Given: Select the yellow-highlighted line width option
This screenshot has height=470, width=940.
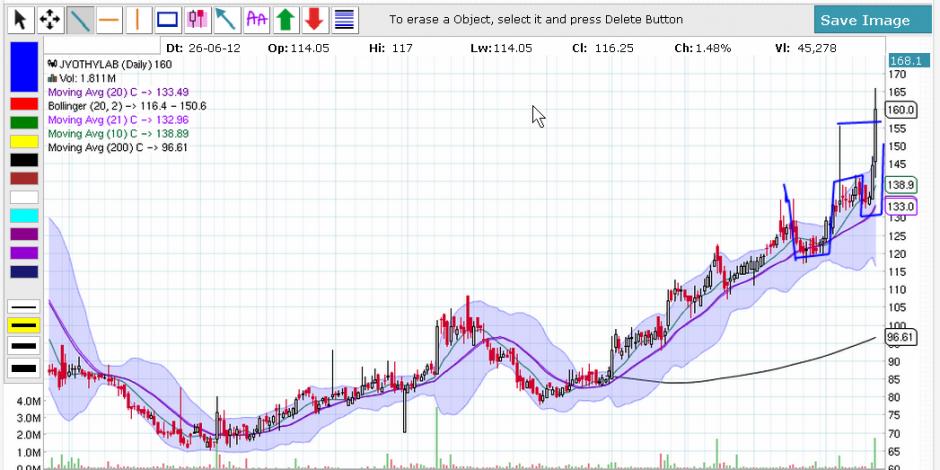Looking at the screenshot, I should 24,326.
